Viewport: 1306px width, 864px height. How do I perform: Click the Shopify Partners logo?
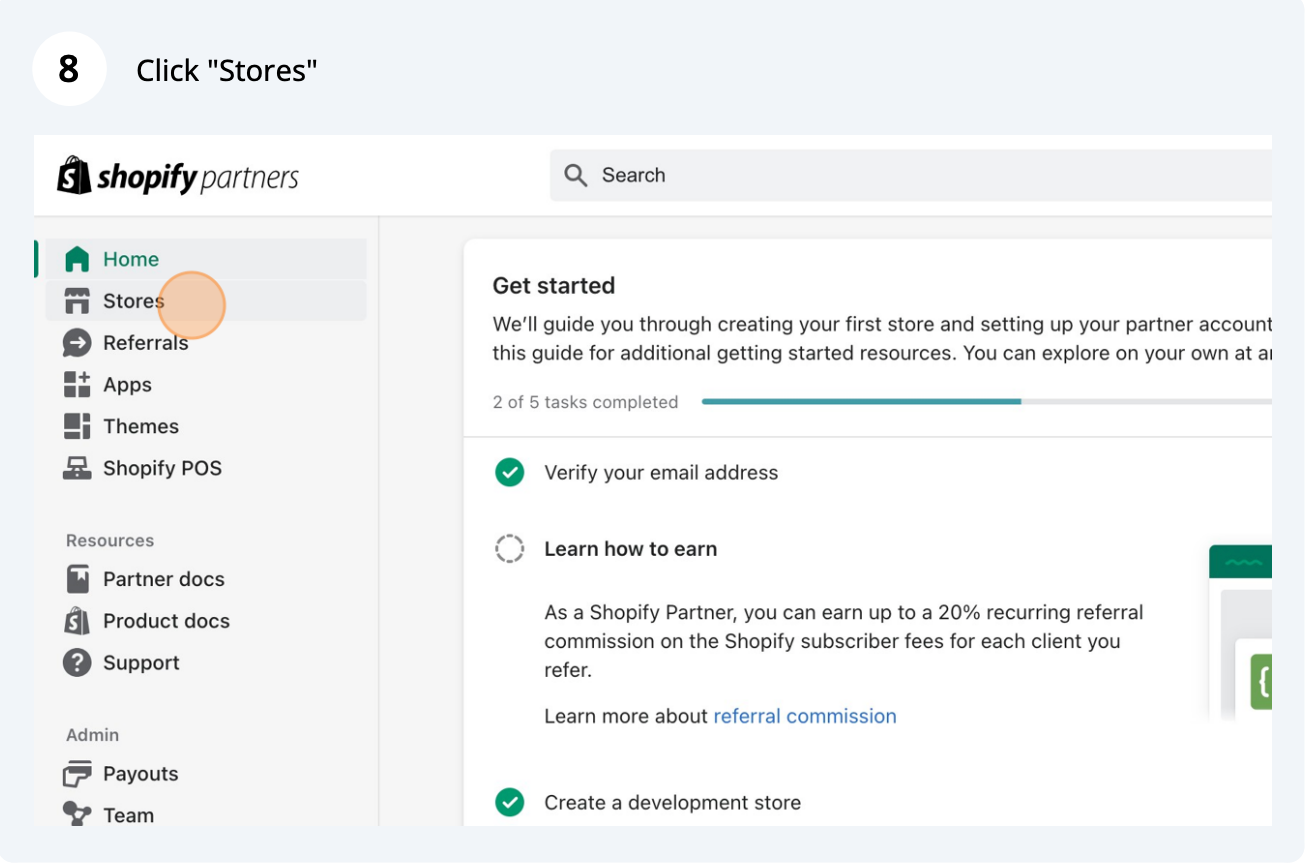coord(178,176)
